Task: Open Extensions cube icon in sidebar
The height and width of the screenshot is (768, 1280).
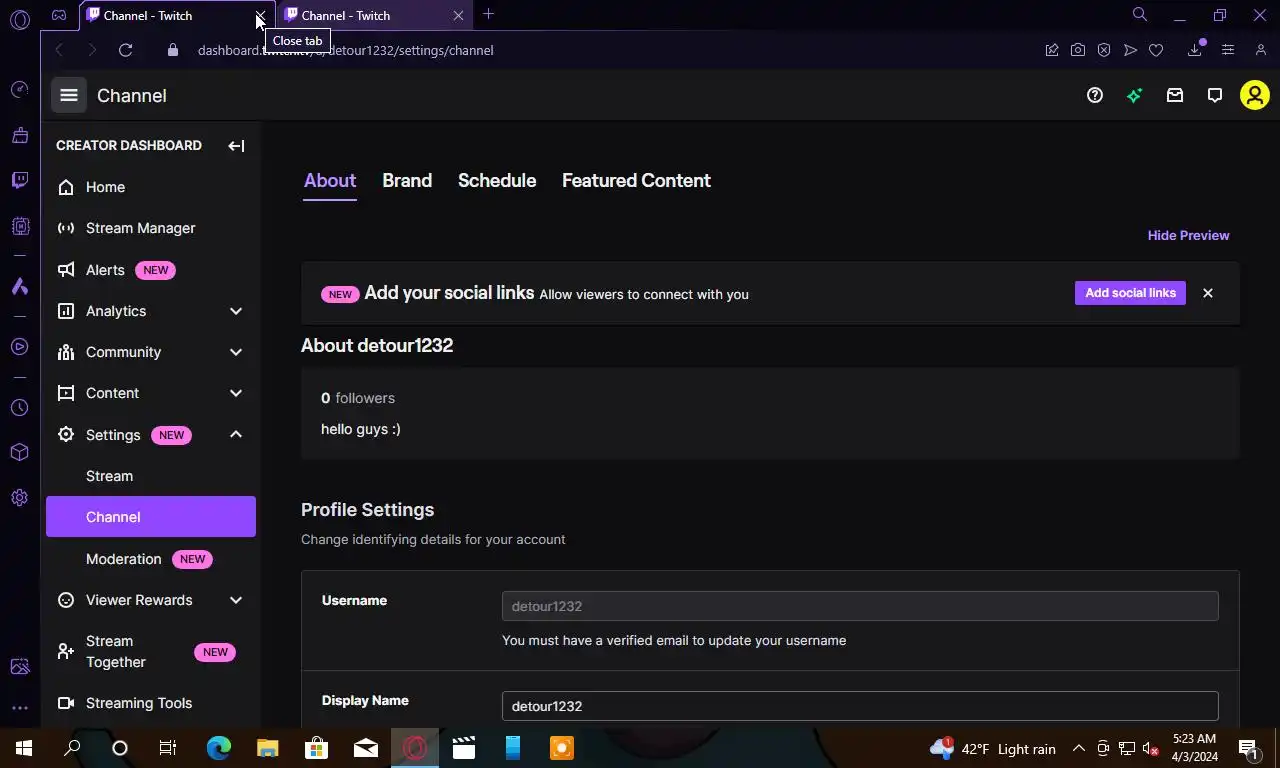Action: [19, 452]
